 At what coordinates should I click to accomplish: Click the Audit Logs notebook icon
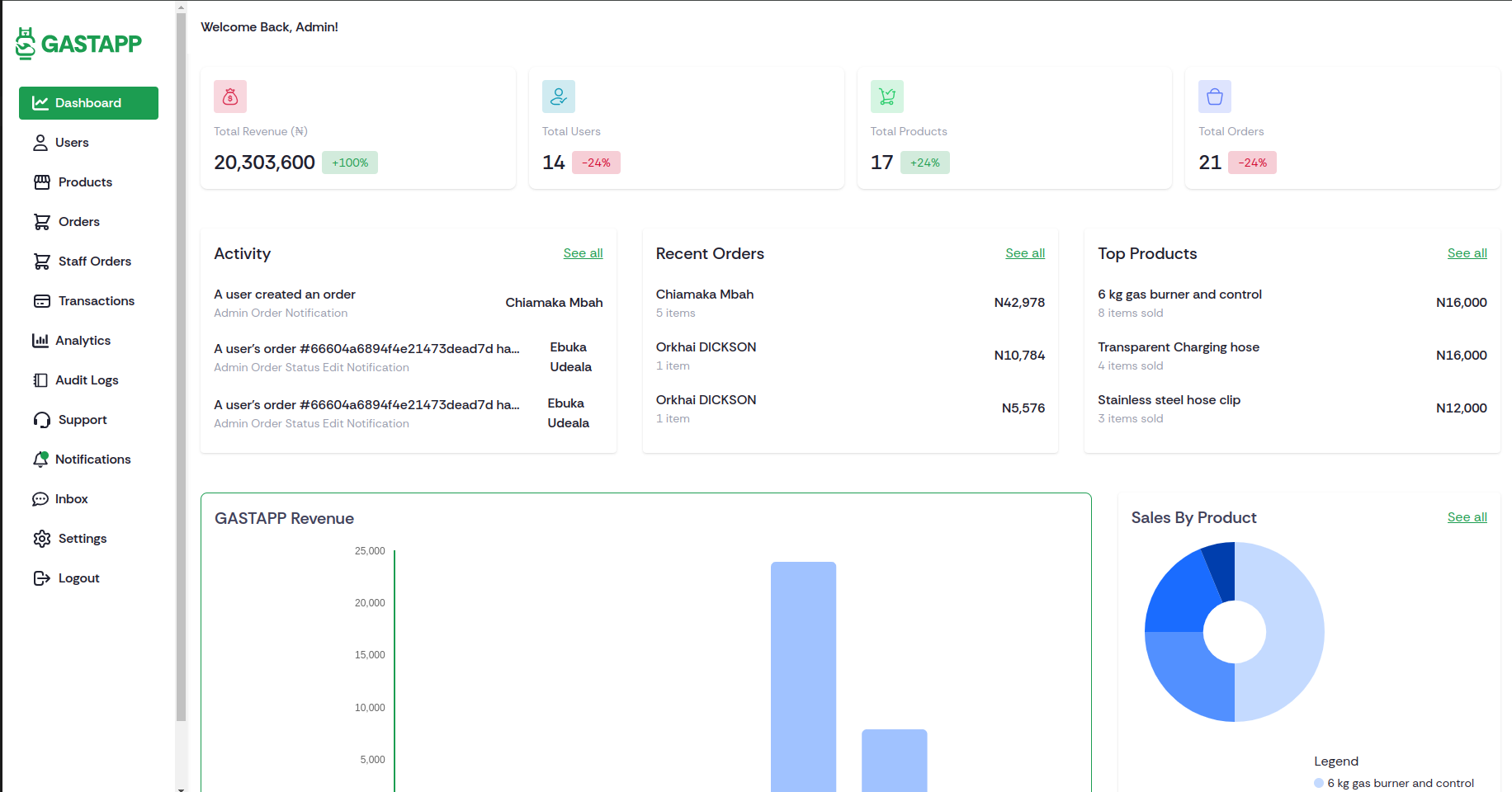coord(40,380)
